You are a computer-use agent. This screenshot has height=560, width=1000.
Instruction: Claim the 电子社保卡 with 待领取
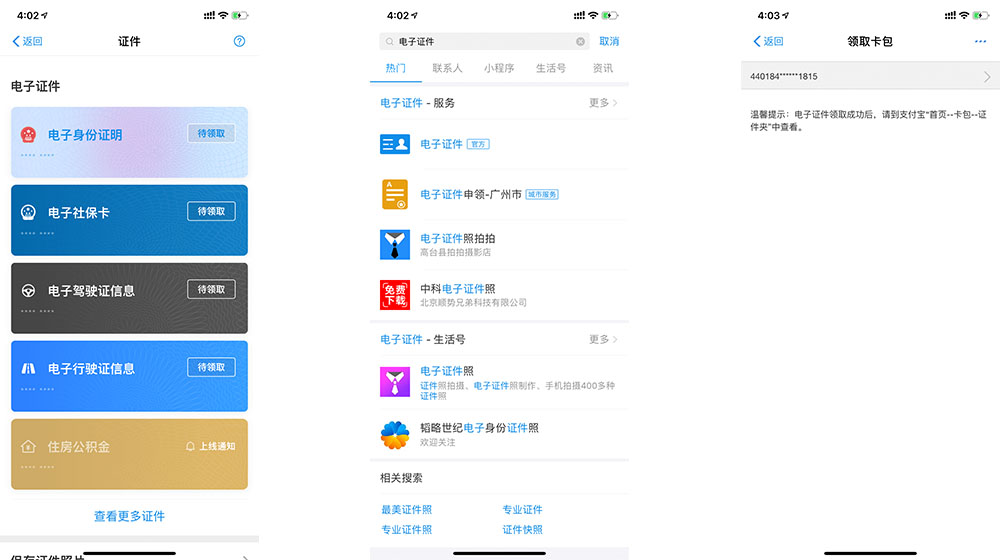click(211, 211)
